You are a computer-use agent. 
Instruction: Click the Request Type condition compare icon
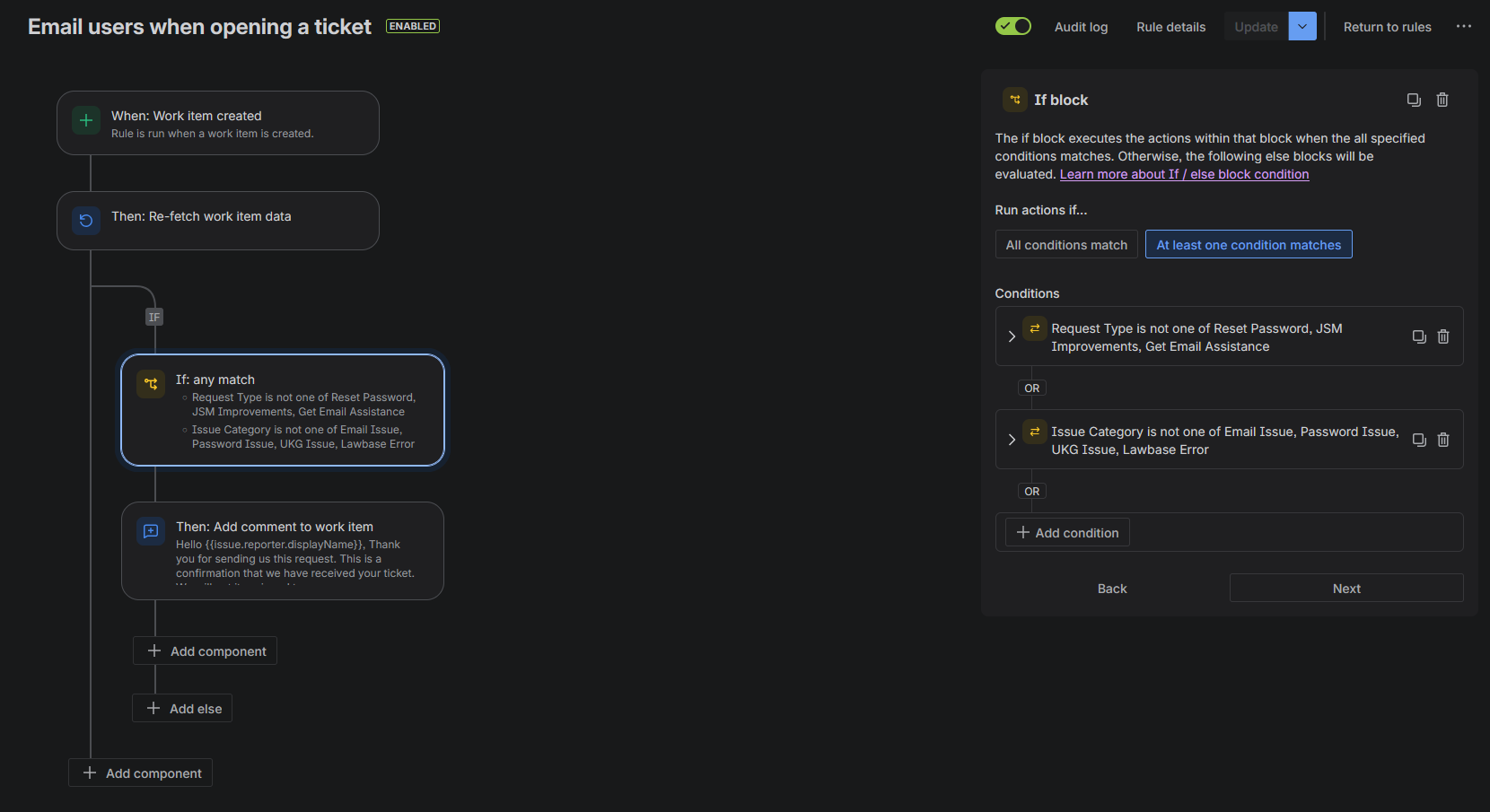point(1035,328)
